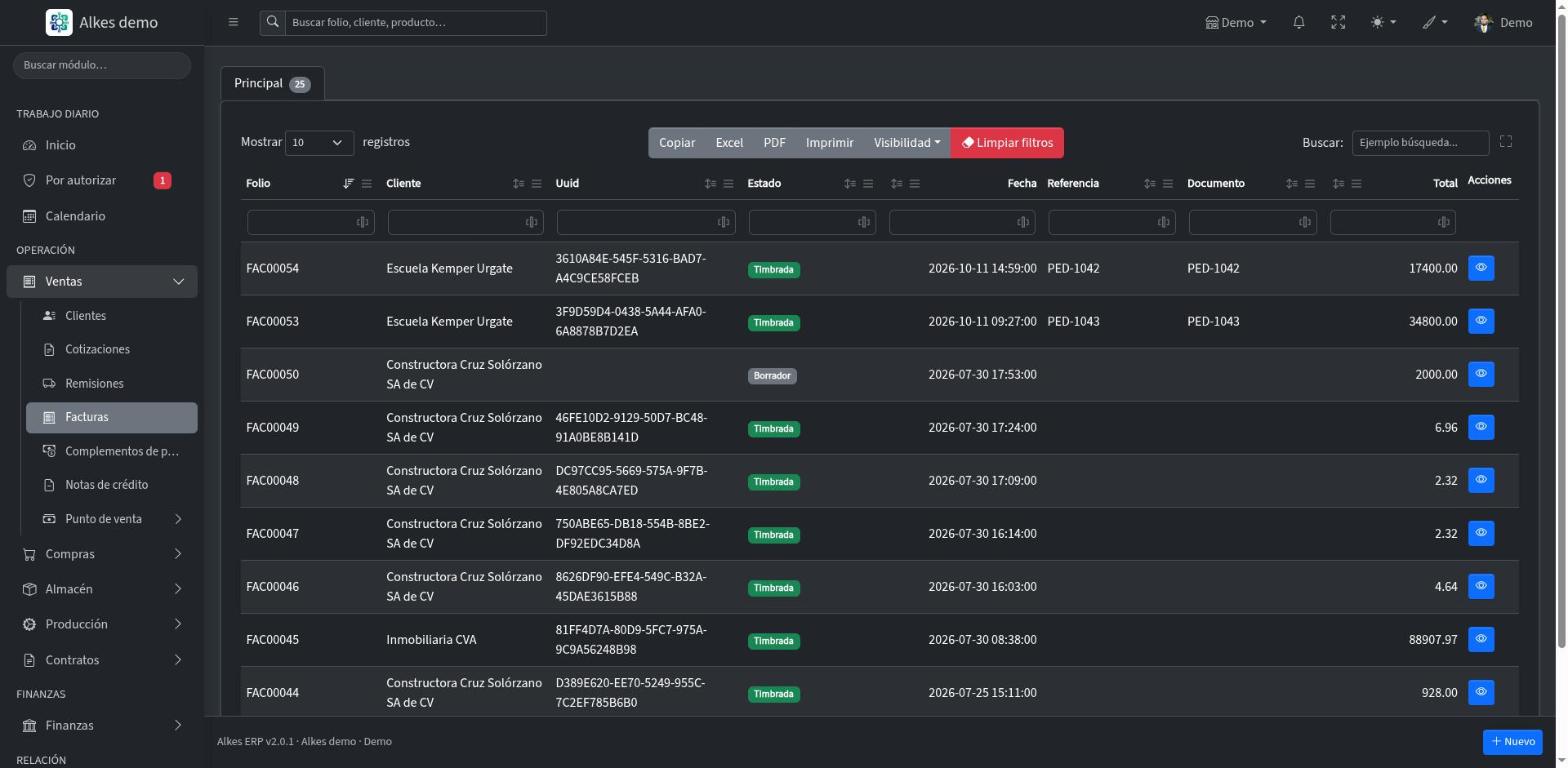Open the Documento column menu icon
The image size is (1568, 768).
point(1309,184)
